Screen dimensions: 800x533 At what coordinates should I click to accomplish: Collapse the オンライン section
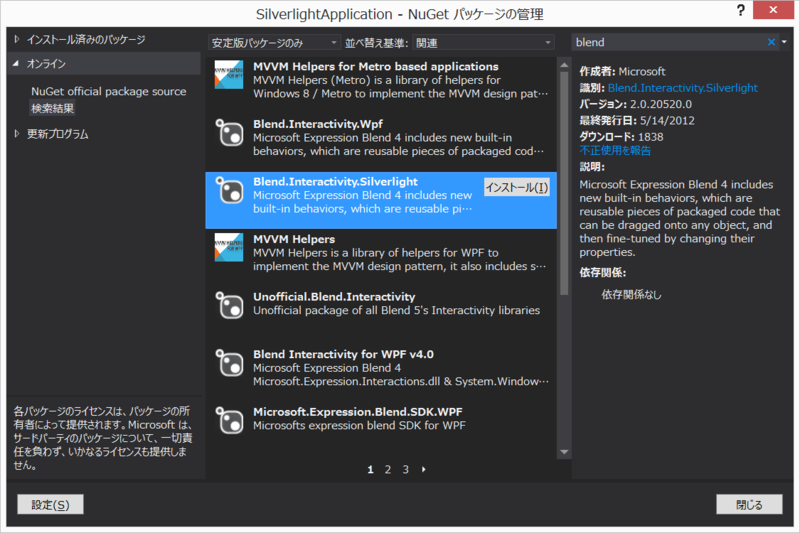pos(16,64)
